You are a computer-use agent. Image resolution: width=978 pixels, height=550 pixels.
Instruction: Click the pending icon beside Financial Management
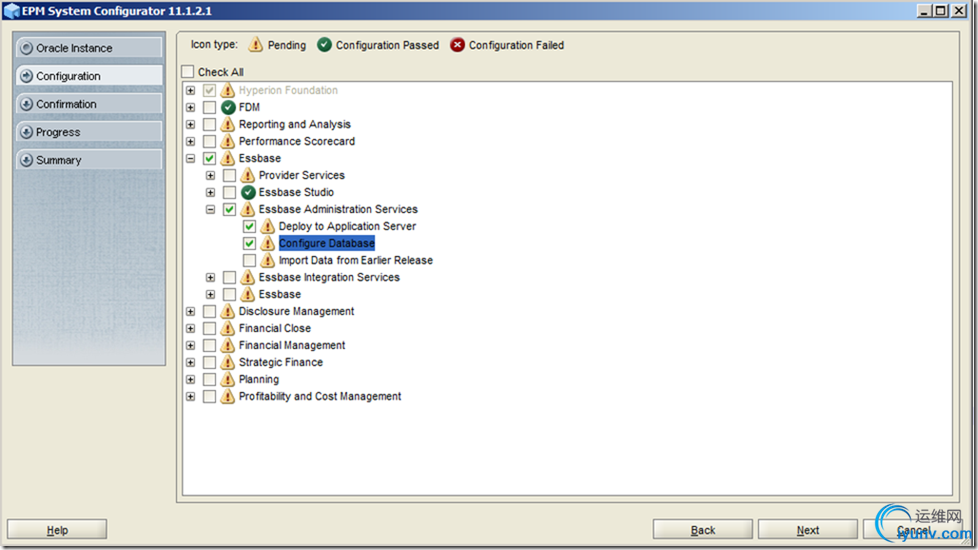point(228,345)
